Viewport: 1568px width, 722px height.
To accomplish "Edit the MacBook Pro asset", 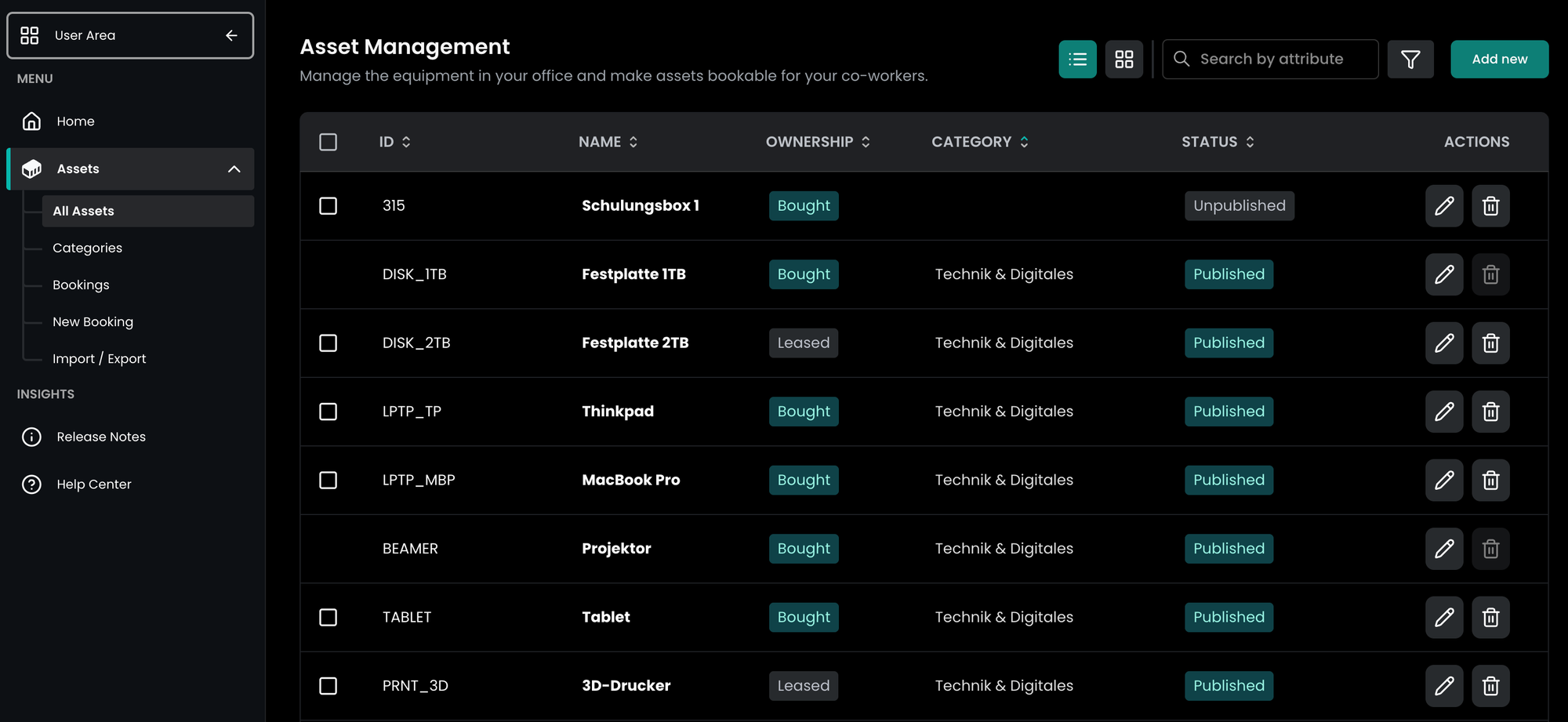I will tap(1443, 481).
